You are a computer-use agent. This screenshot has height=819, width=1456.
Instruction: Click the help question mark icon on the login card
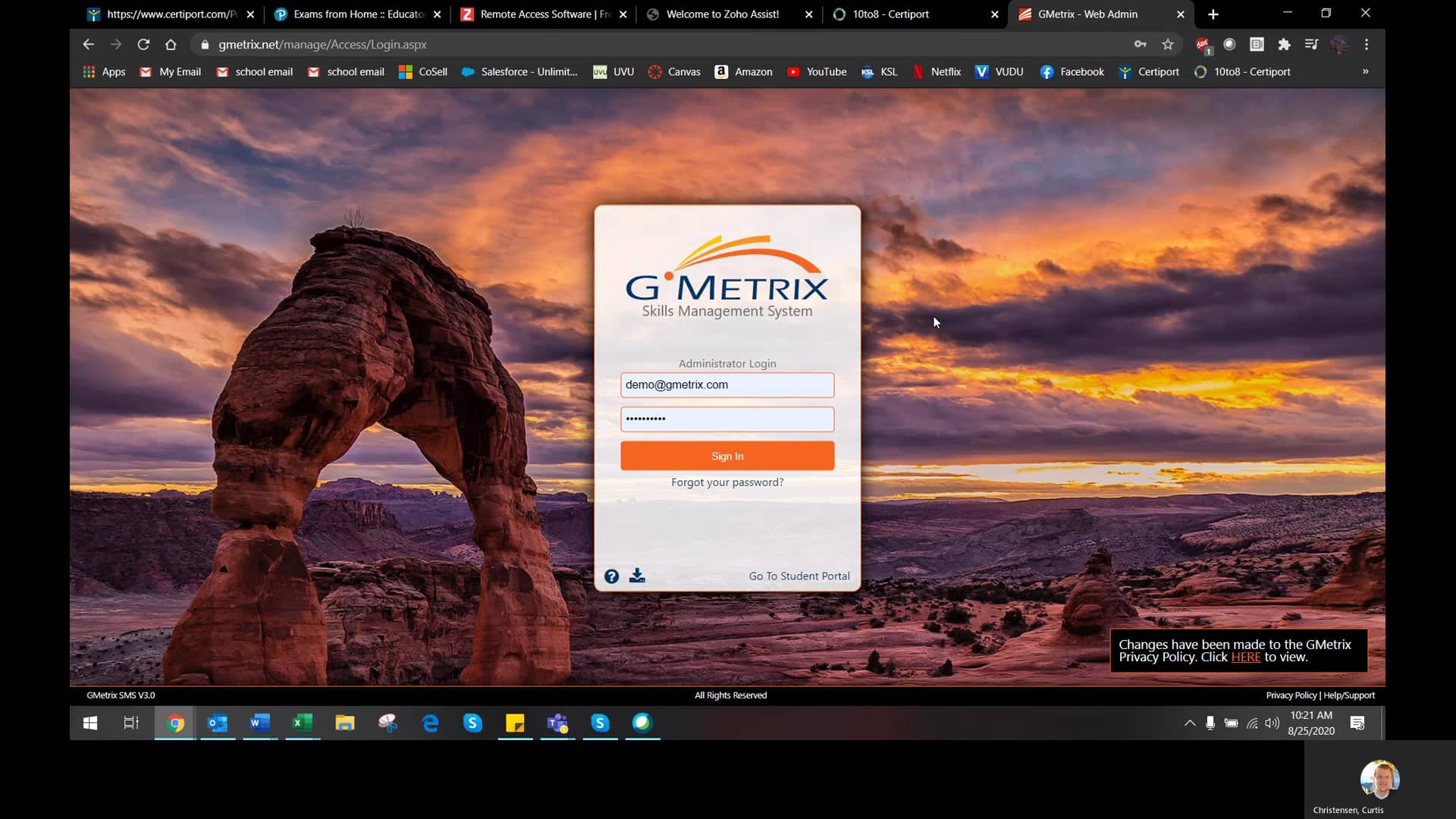(x=611, y=576)
